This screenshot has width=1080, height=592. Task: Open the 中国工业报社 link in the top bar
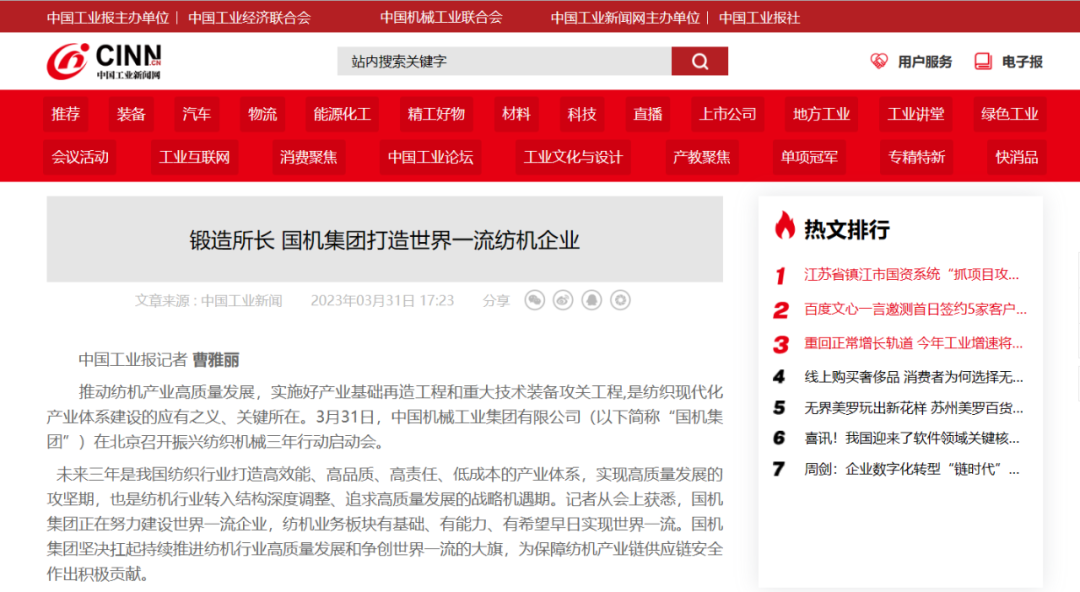pyautogui.click(x=759, y=18)
